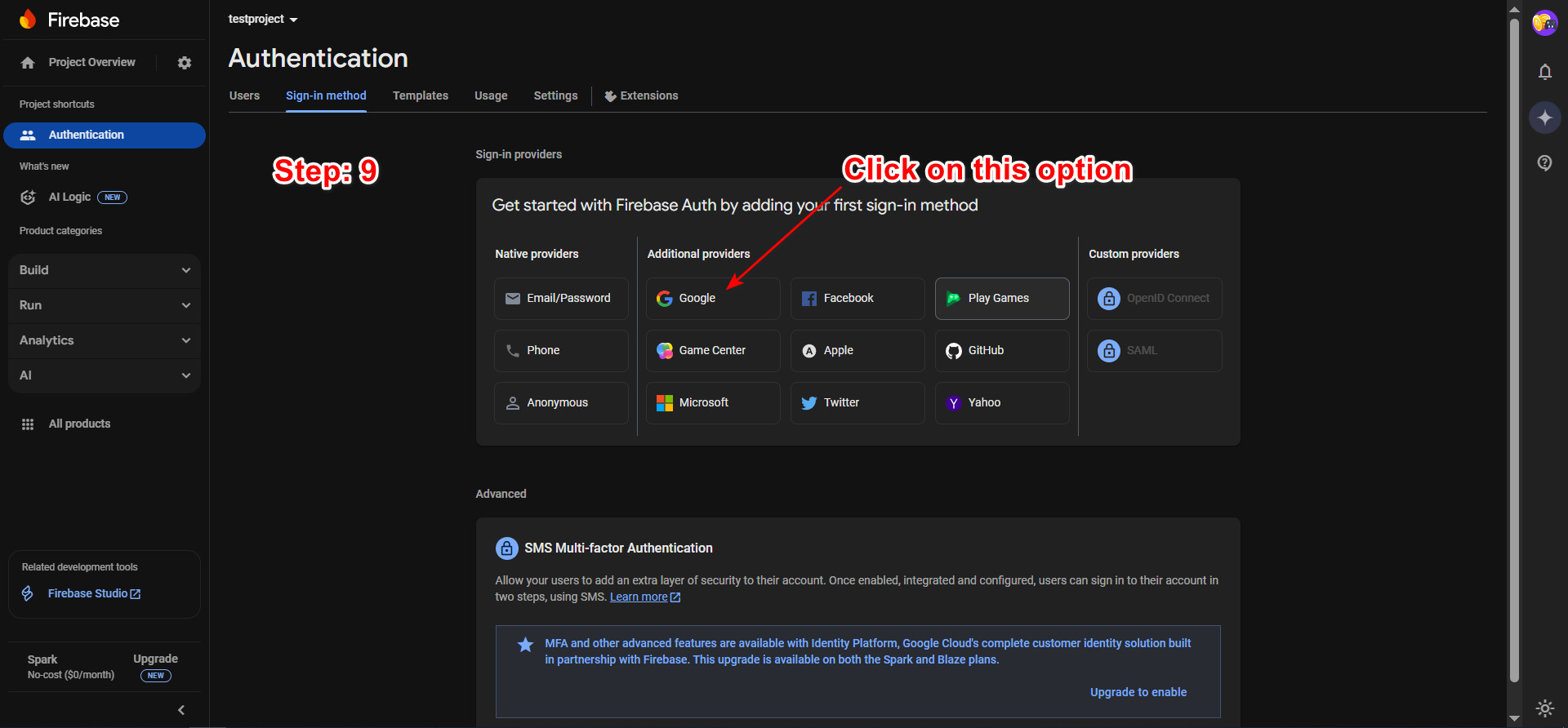Toggle the light/dark theme icon
The image size is (1568, 728).
(1544, 708)
